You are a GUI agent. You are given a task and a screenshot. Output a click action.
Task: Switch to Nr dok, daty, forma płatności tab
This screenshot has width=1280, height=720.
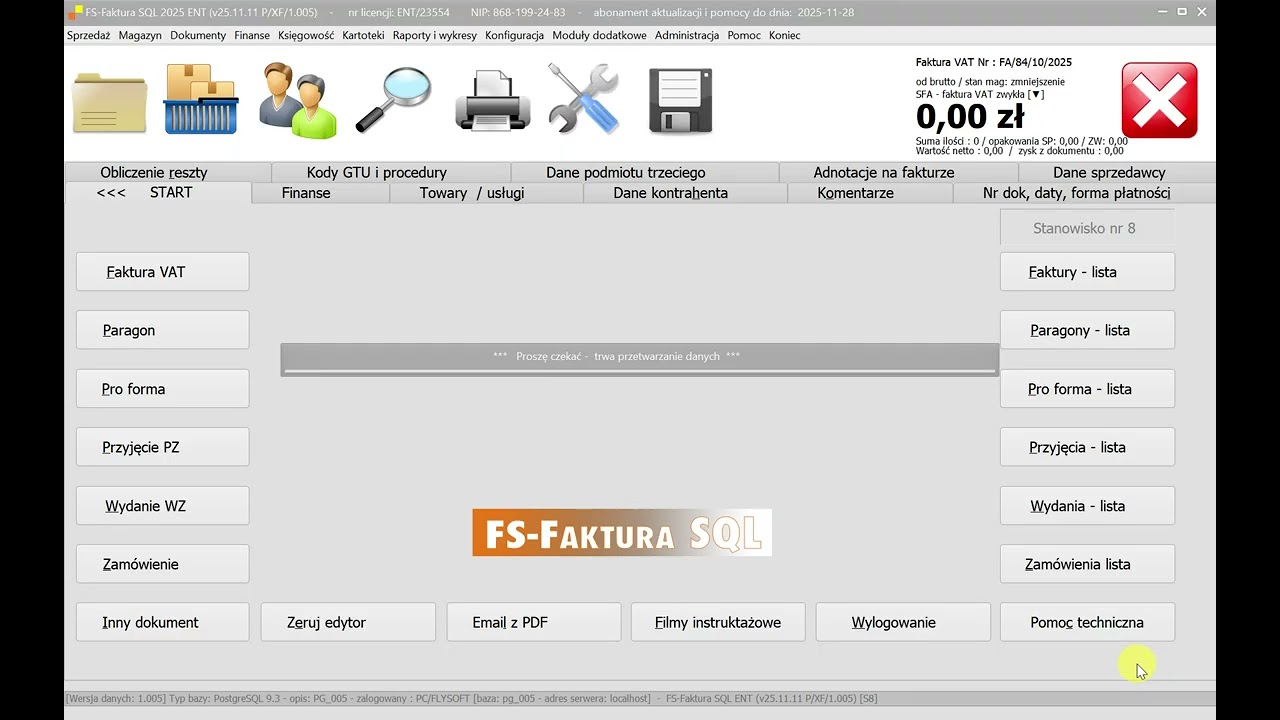click(1084, 193)
